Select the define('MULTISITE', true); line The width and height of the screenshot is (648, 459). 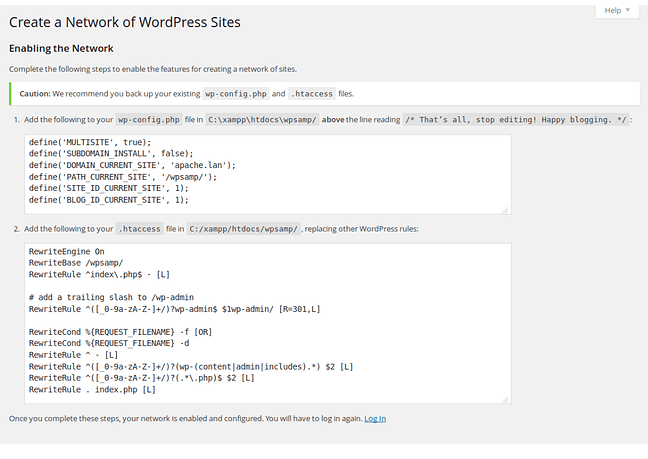(90, 142)
